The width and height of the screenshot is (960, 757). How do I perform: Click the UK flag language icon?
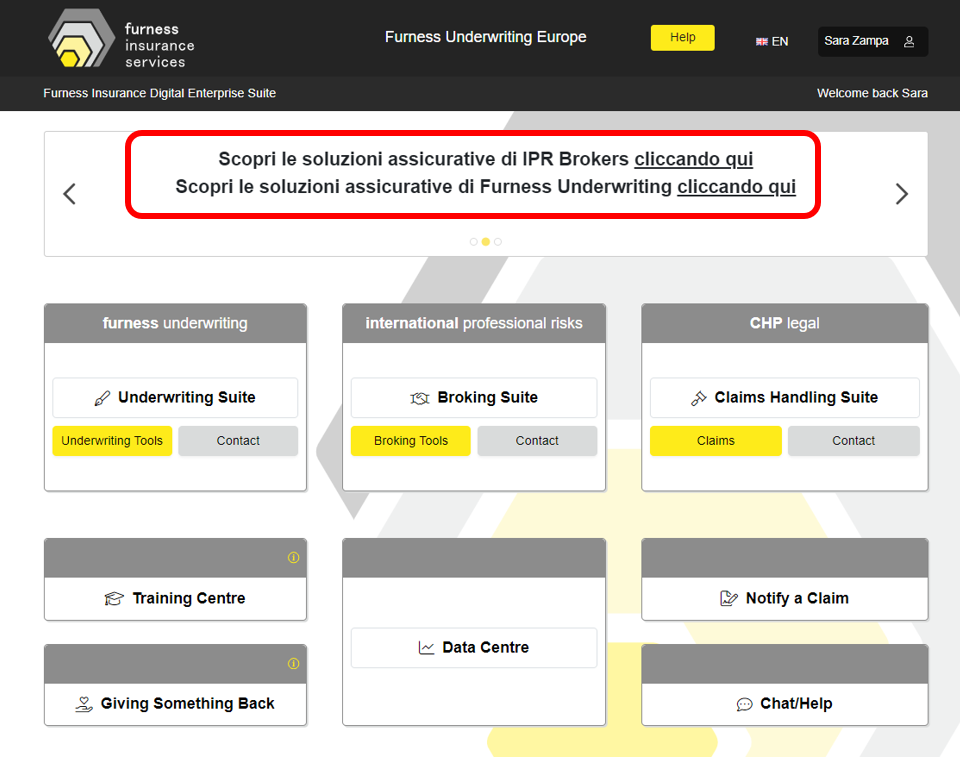point(762,42)
